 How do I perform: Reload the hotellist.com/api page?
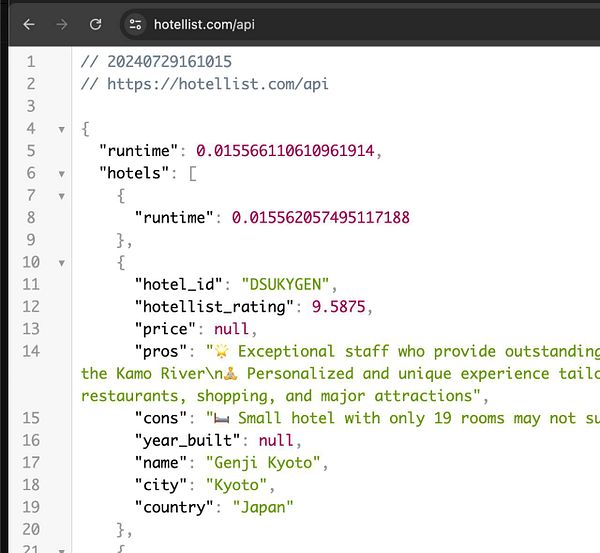click(95, 23)
